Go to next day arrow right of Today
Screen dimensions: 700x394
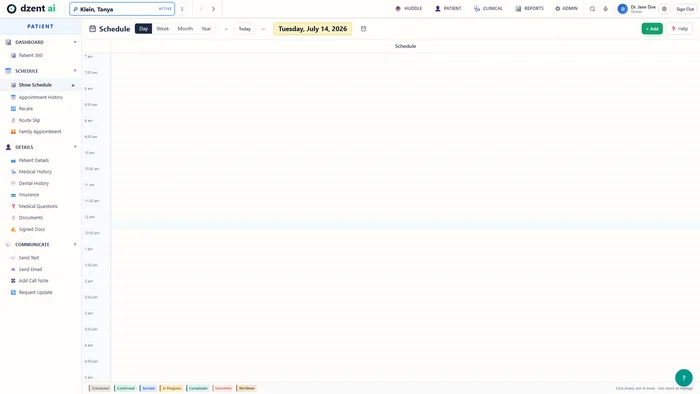(263, 29)
